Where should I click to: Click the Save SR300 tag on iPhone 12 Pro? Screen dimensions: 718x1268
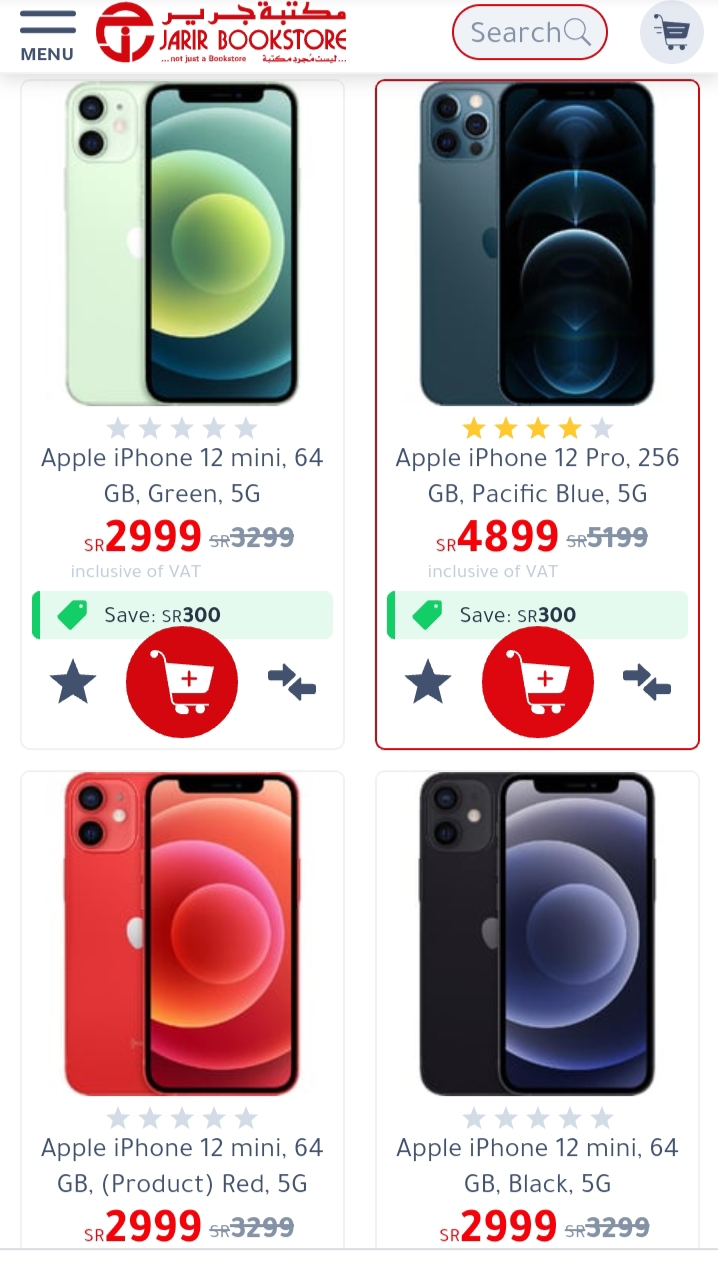pos(538,615)
